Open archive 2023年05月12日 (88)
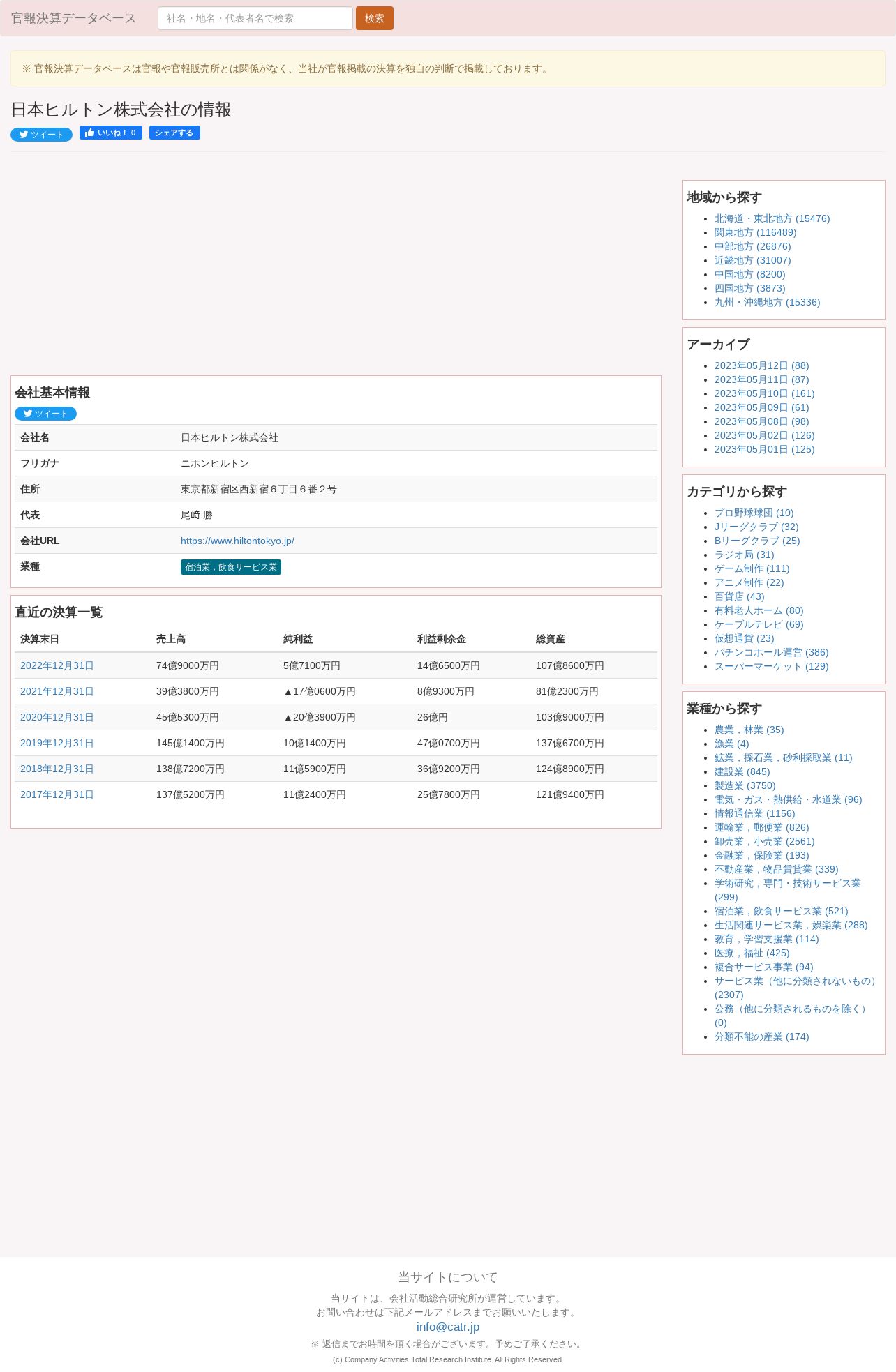Screen dimensions: 896x1372 click(x=761, y=365)
